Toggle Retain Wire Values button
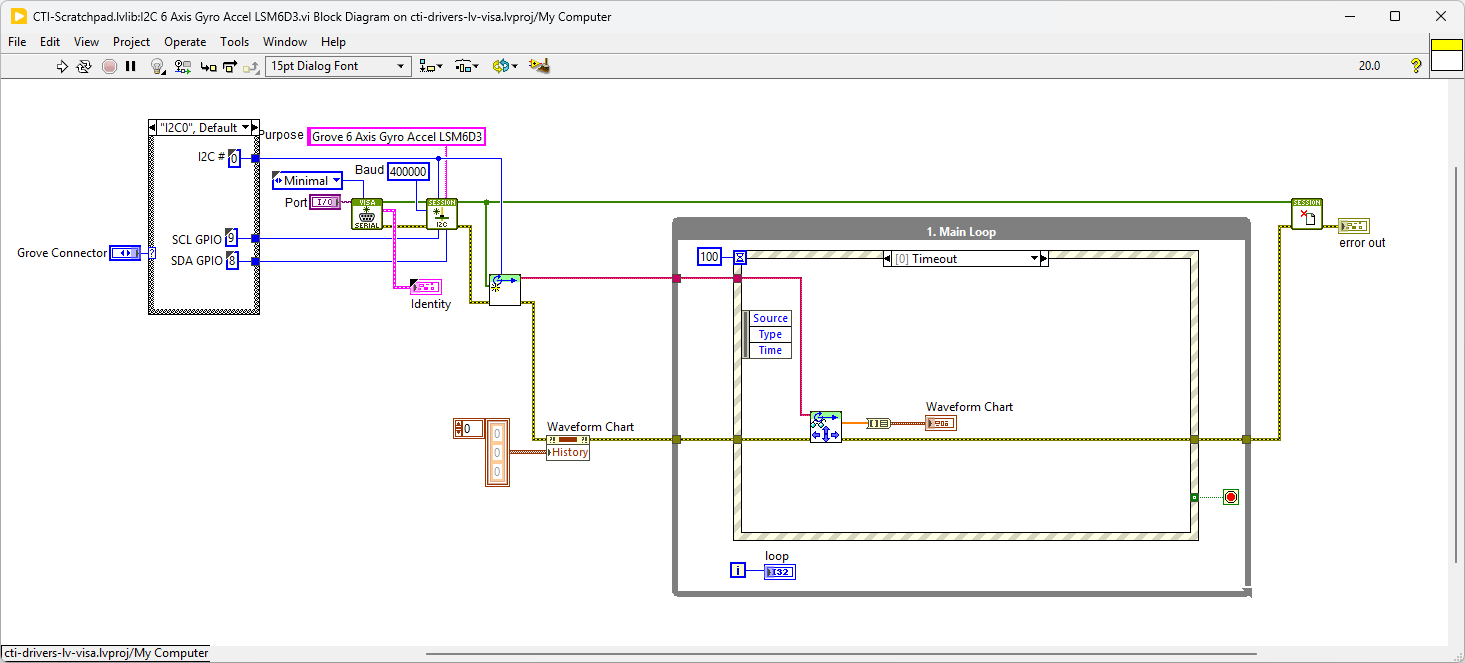Image resolution: width=1465 pixels, height=663 pixels. point(182,66)
